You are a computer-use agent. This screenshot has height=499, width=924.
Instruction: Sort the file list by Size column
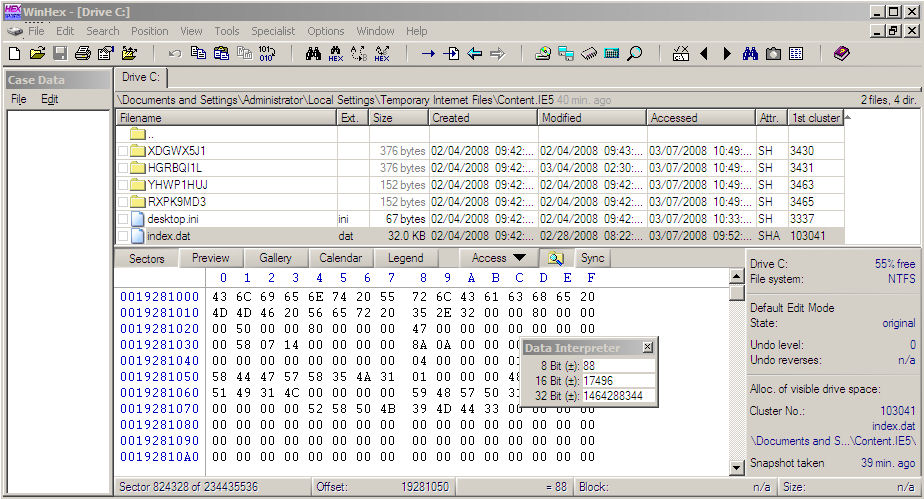point(397,118)
